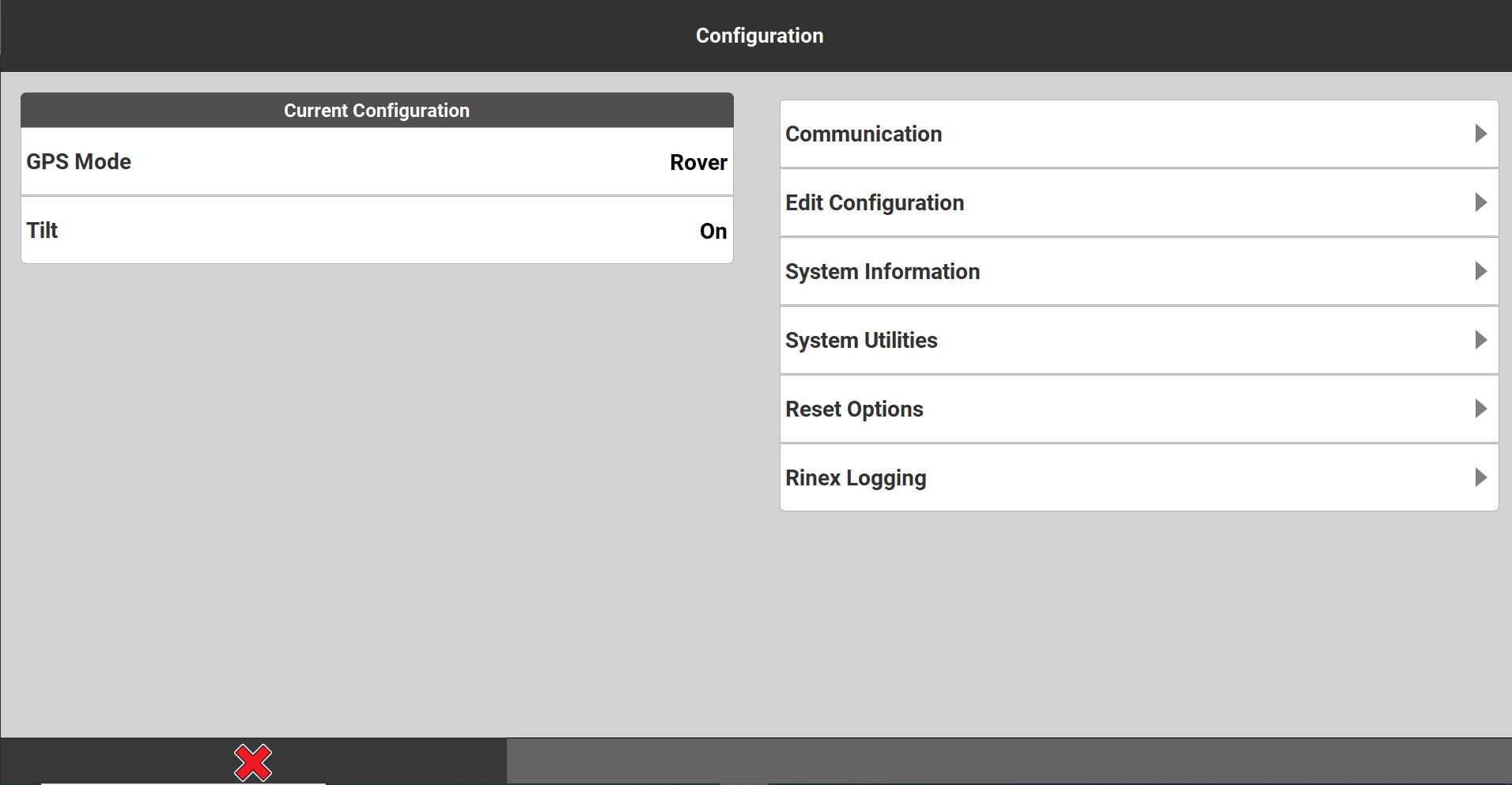Click the Rinex Logging arrow icon
This screenshot has height=785, width=1512.
click(x=1480, y=477)
